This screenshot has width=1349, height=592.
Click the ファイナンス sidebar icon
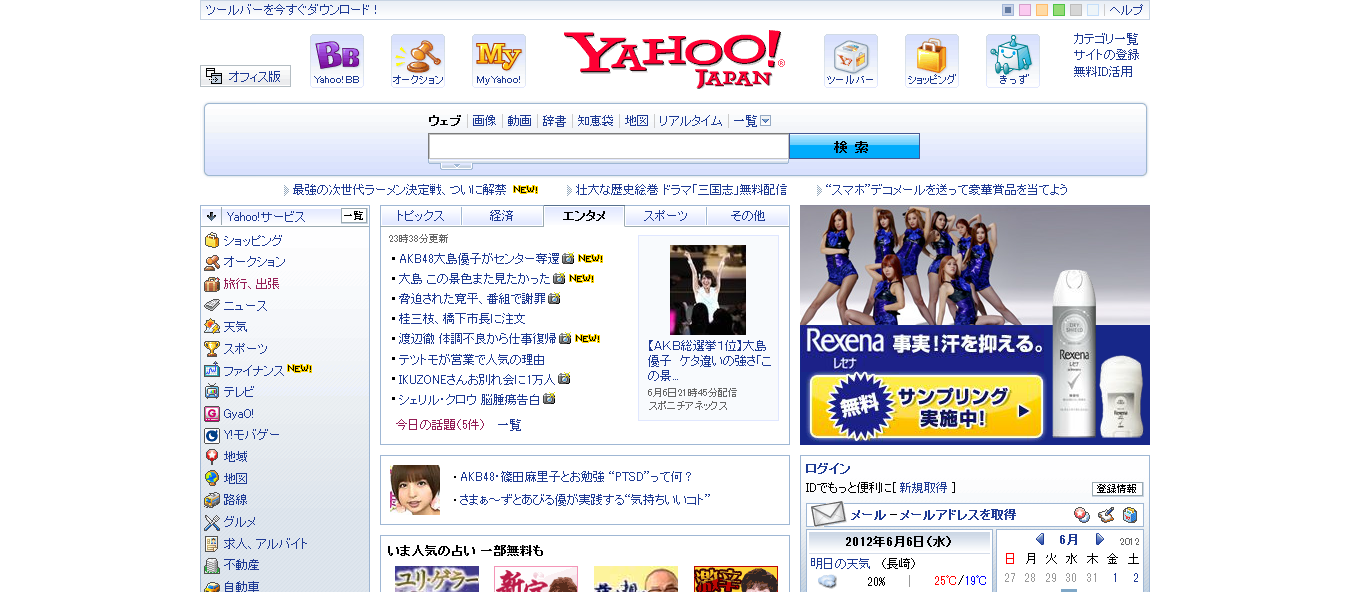tap(212, 371)
